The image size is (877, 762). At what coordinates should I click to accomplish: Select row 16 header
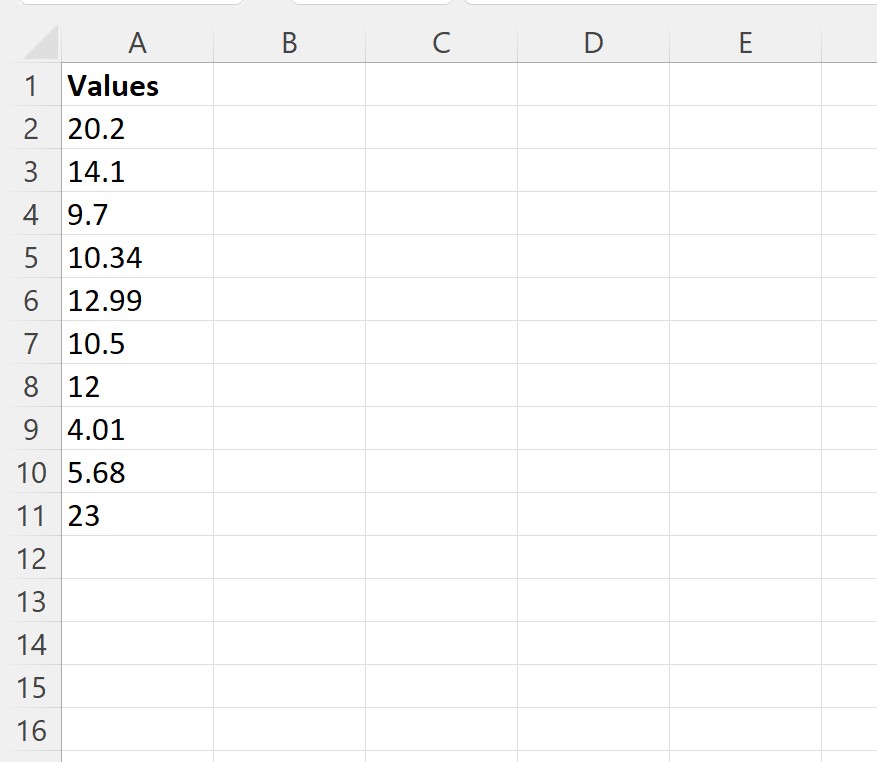click(x=33, y=731)
